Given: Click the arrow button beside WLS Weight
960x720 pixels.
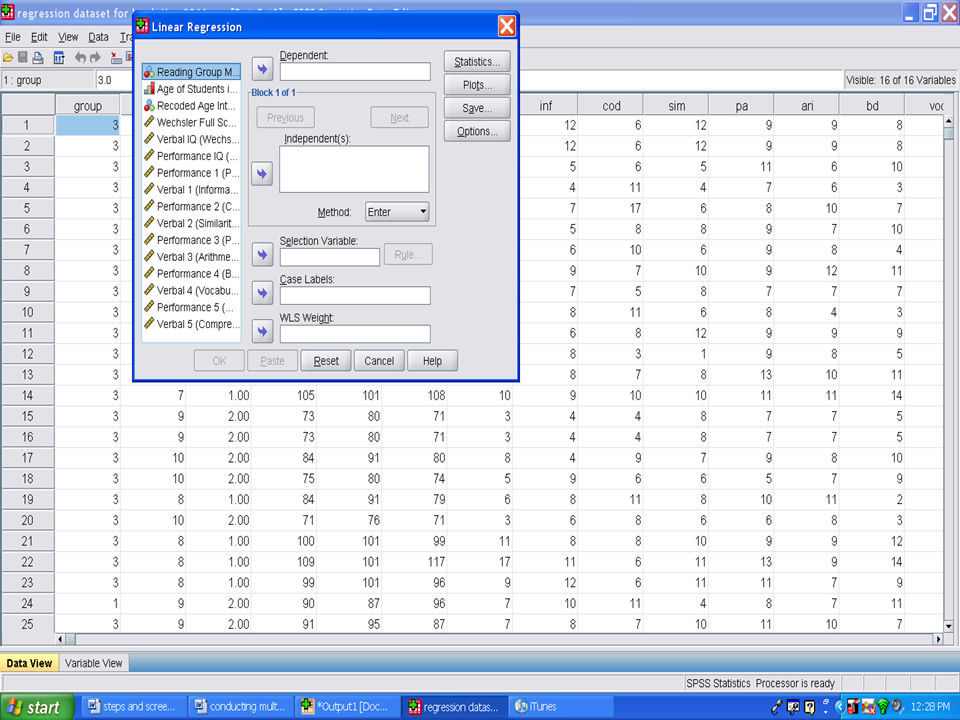Looking at the screenshot, I should click(262, 331).
